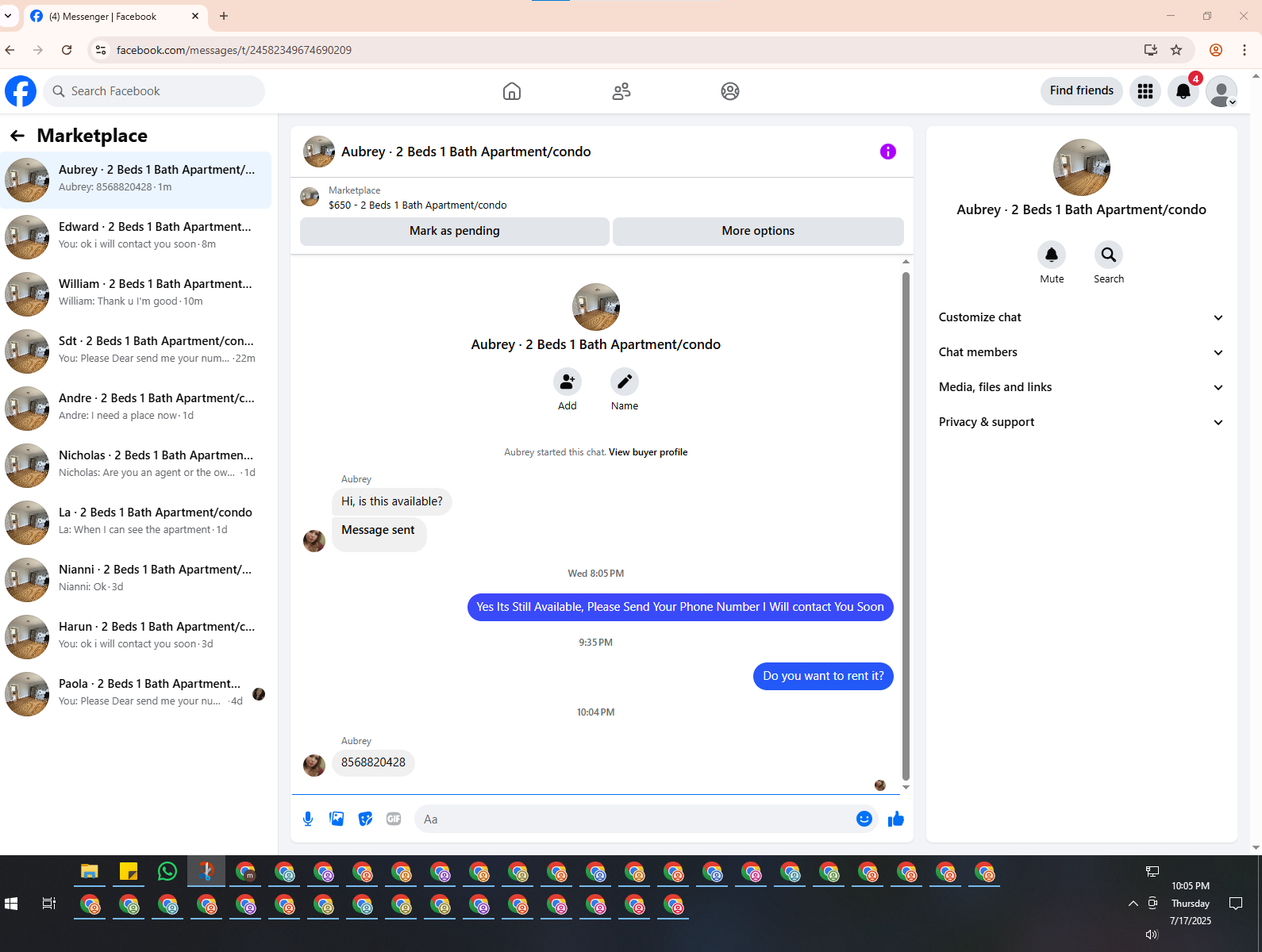Viewport: 1262px width, 952px height.
Task: Click the chat header title
Action: coord(466,152)
